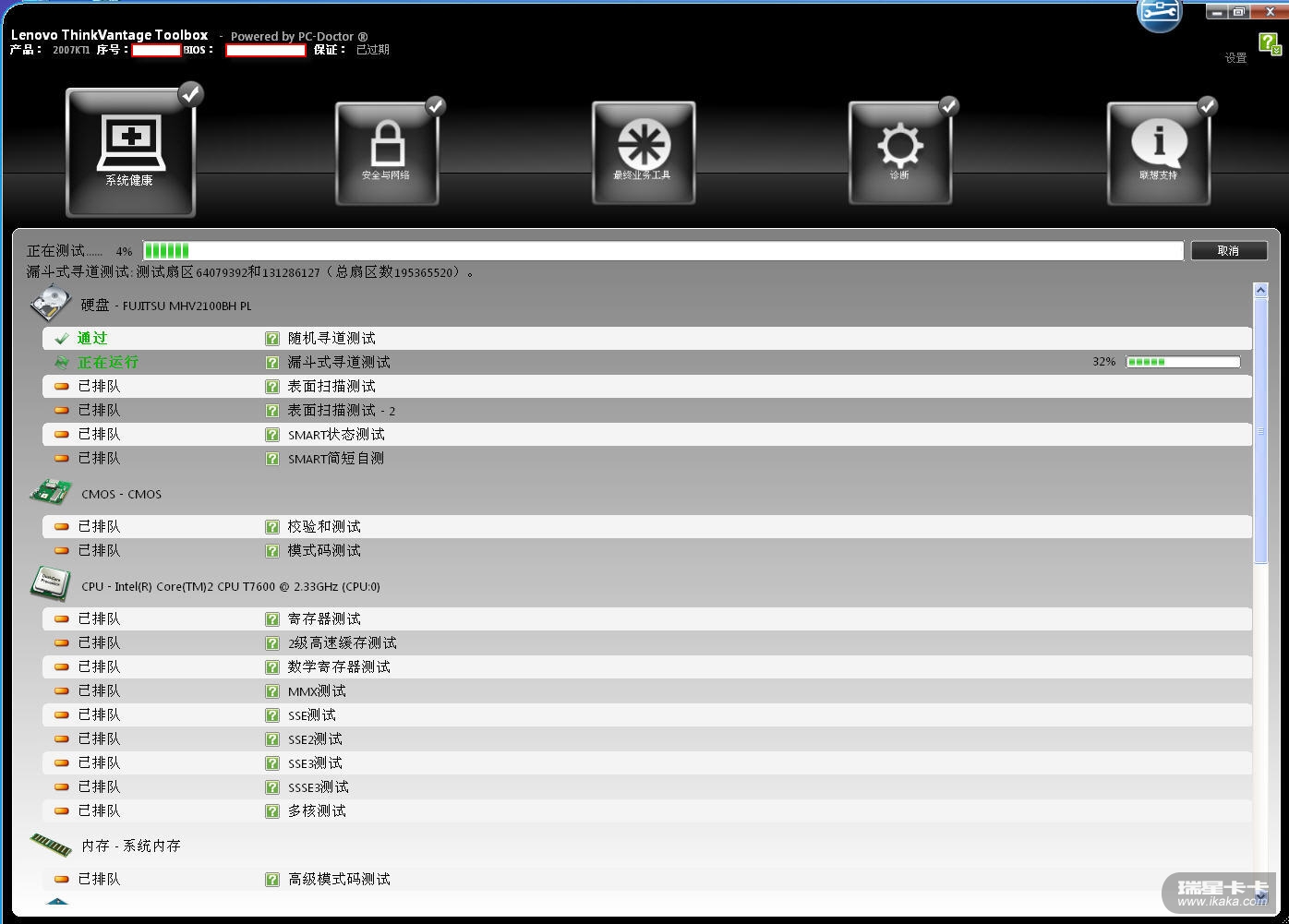
Task: Cancel the running test with 取消
Action: pos(1228,251)
